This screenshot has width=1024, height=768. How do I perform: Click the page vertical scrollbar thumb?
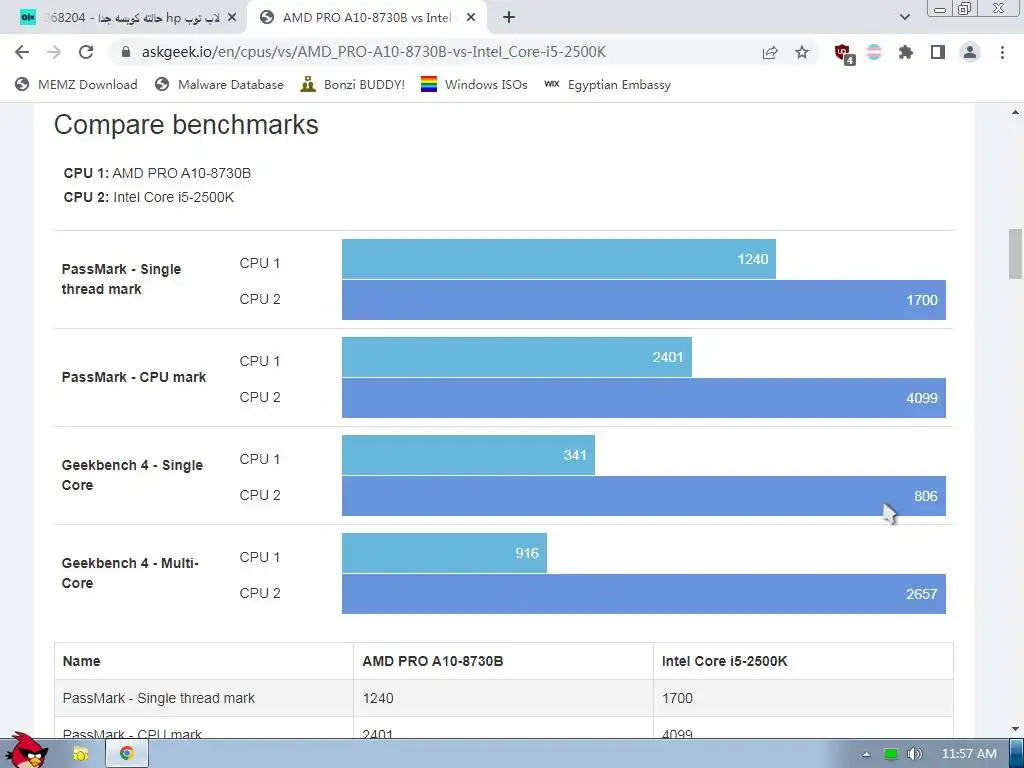coord(1015,254)
